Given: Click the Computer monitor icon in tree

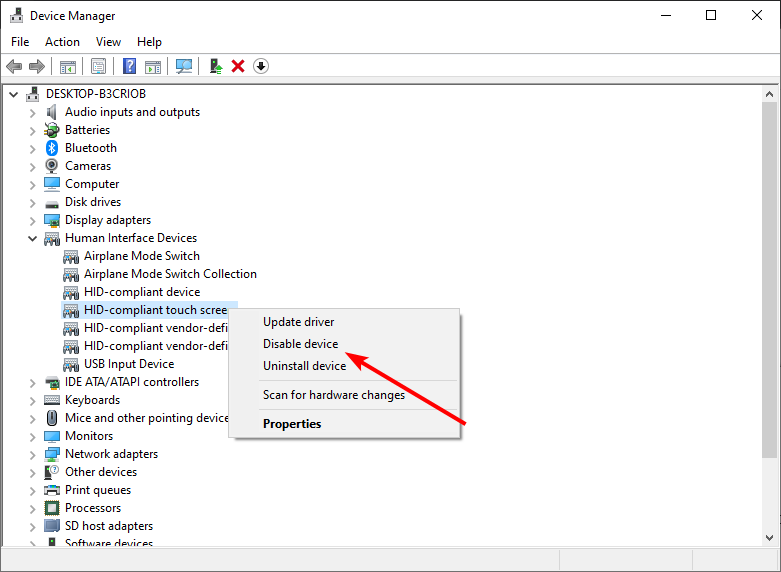Looking at the screenshot, I should click(52, 184).
